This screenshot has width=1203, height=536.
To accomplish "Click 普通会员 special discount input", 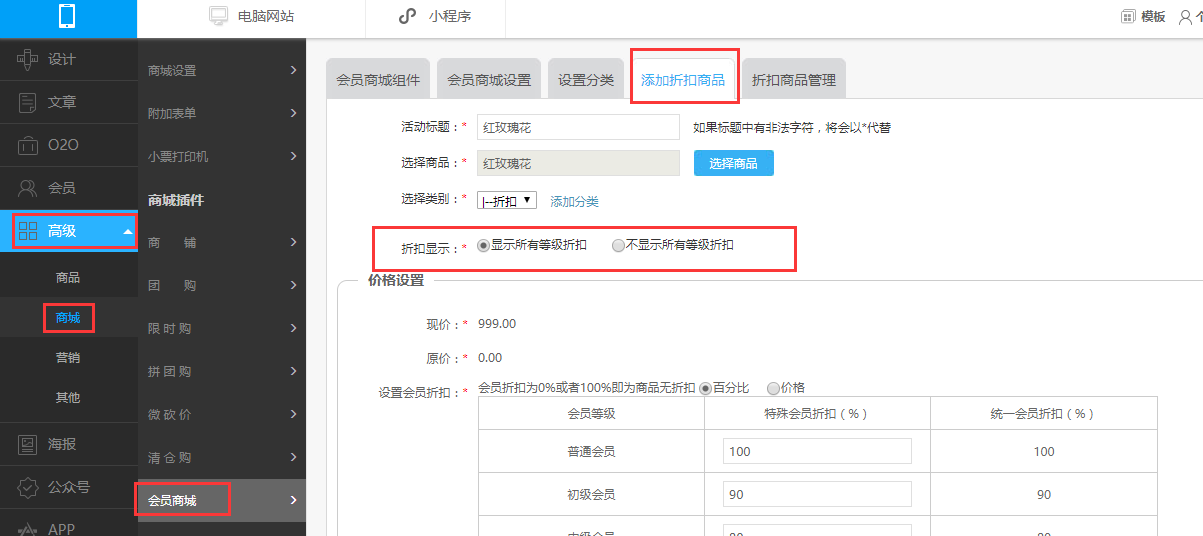I will click(817, 451).
